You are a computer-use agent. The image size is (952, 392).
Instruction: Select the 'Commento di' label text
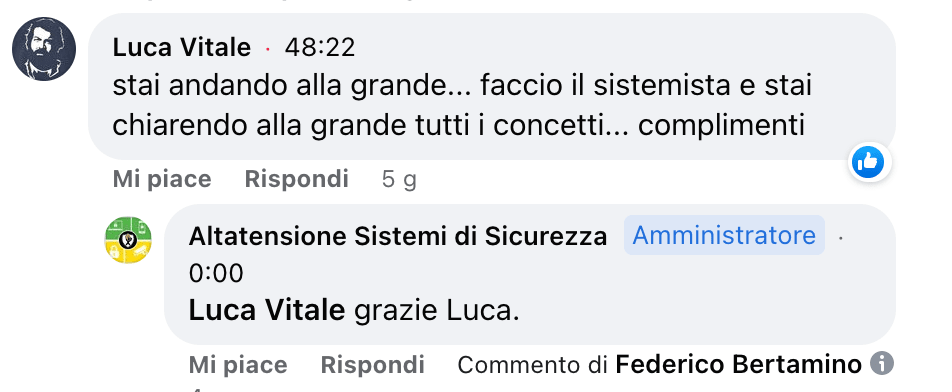534,365
